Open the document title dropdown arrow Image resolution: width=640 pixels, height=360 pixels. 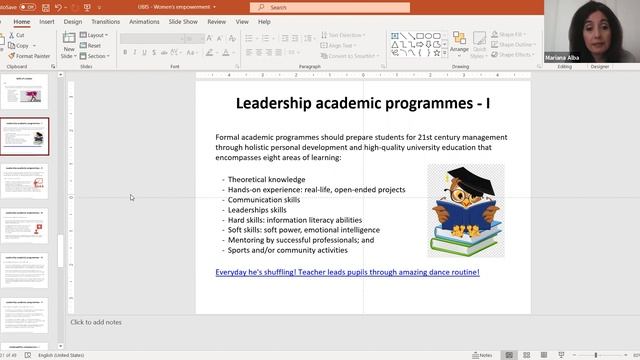[x=214, y=7]
